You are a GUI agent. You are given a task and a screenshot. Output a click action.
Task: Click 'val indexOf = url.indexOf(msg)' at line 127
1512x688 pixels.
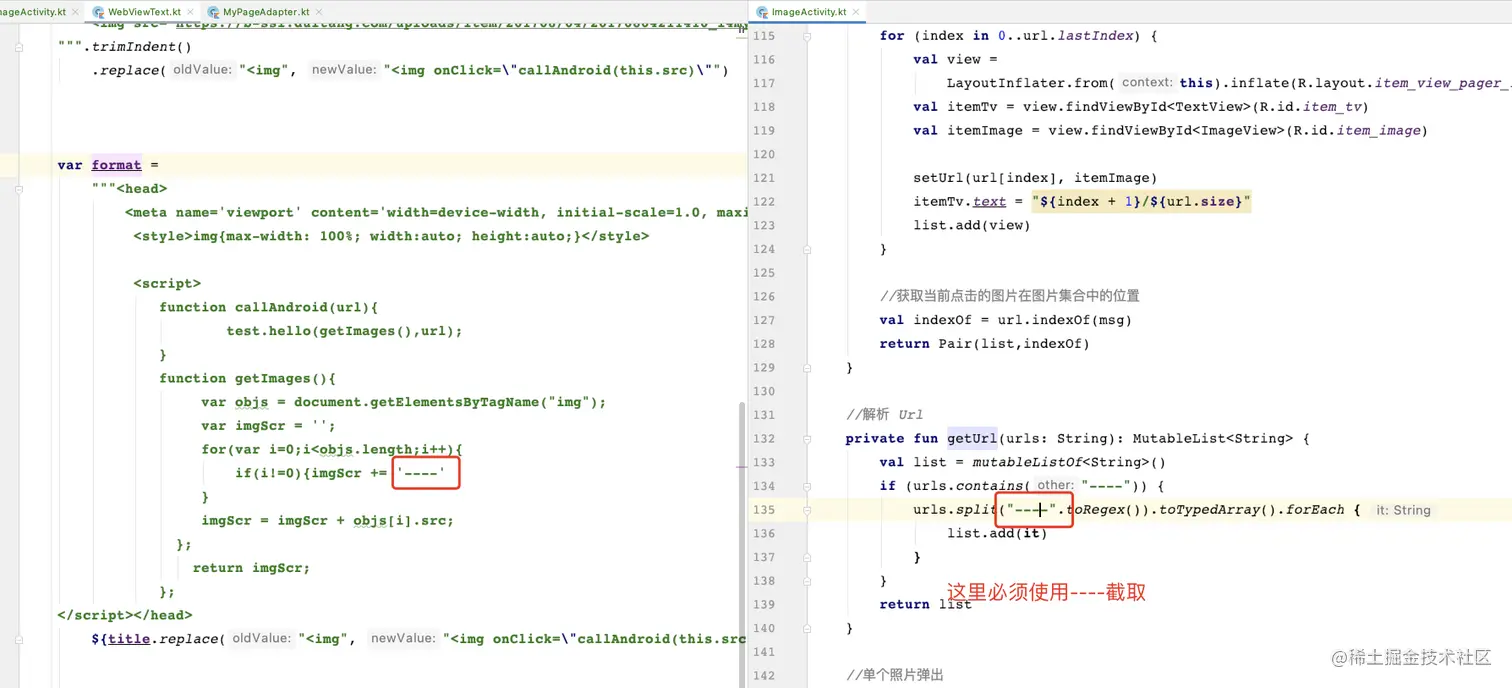[x=1006, y=320]
